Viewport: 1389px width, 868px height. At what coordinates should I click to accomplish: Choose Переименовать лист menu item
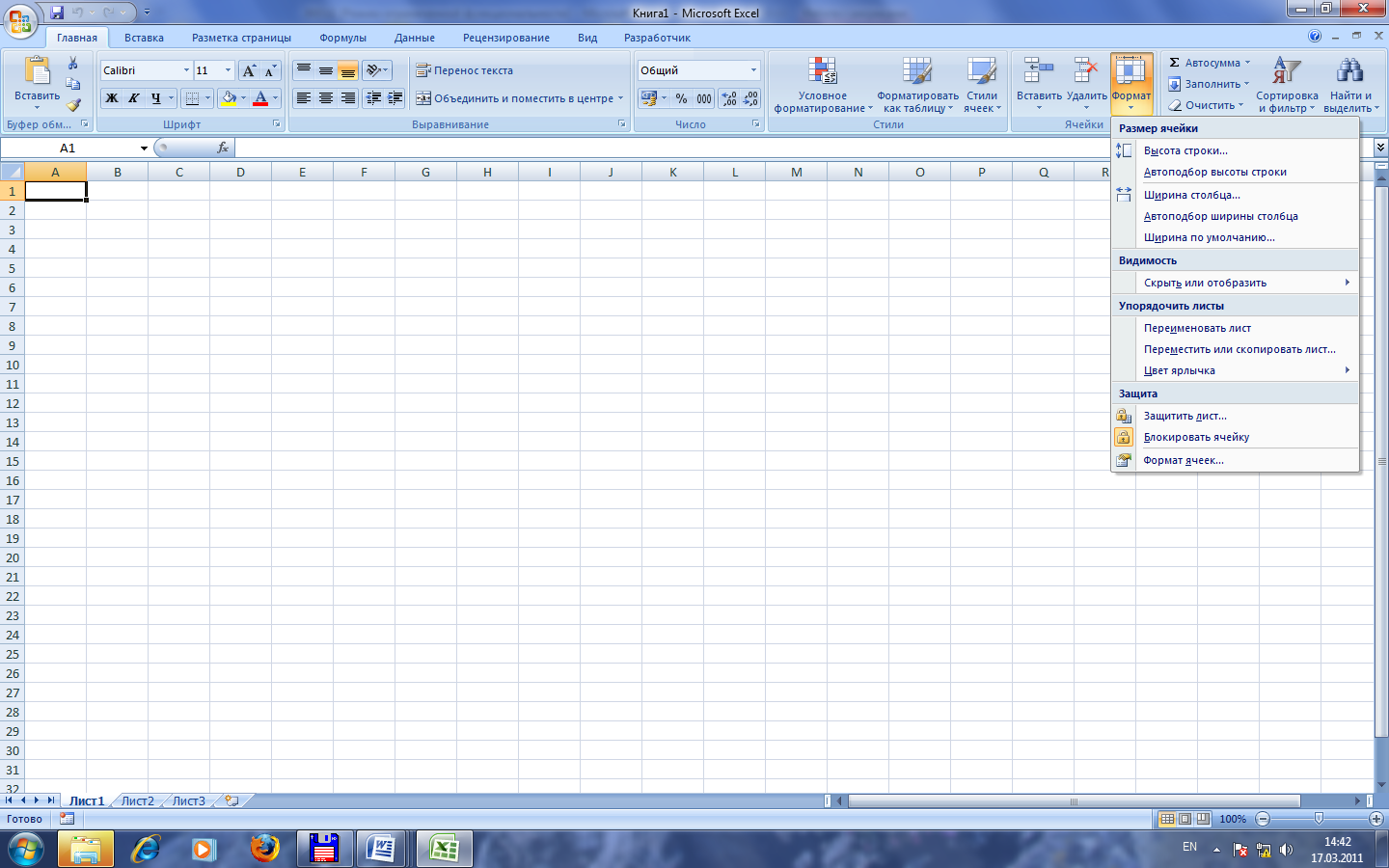(1235, 328)
